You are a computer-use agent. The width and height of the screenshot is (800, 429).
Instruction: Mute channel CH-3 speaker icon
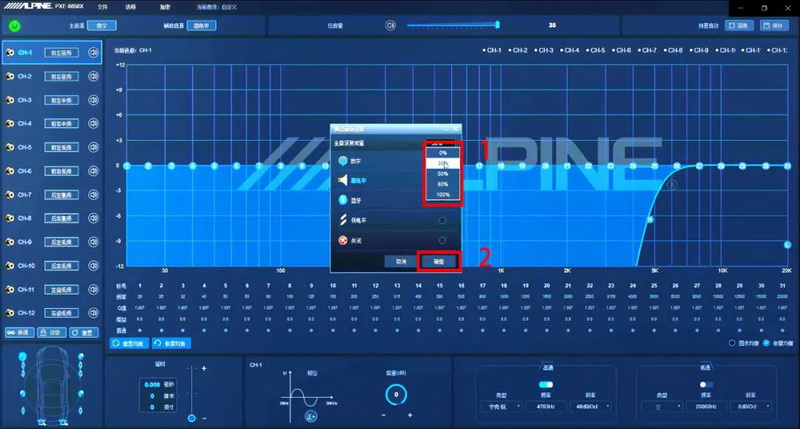point(93,100)
